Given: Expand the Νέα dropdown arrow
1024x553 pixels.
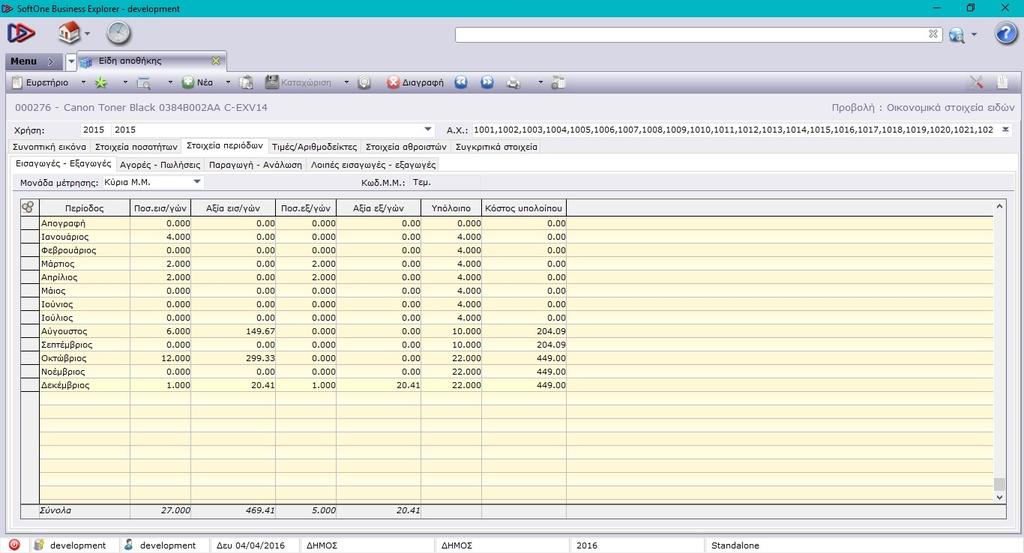Looking at the screenshot, I should tap(228, 83).
